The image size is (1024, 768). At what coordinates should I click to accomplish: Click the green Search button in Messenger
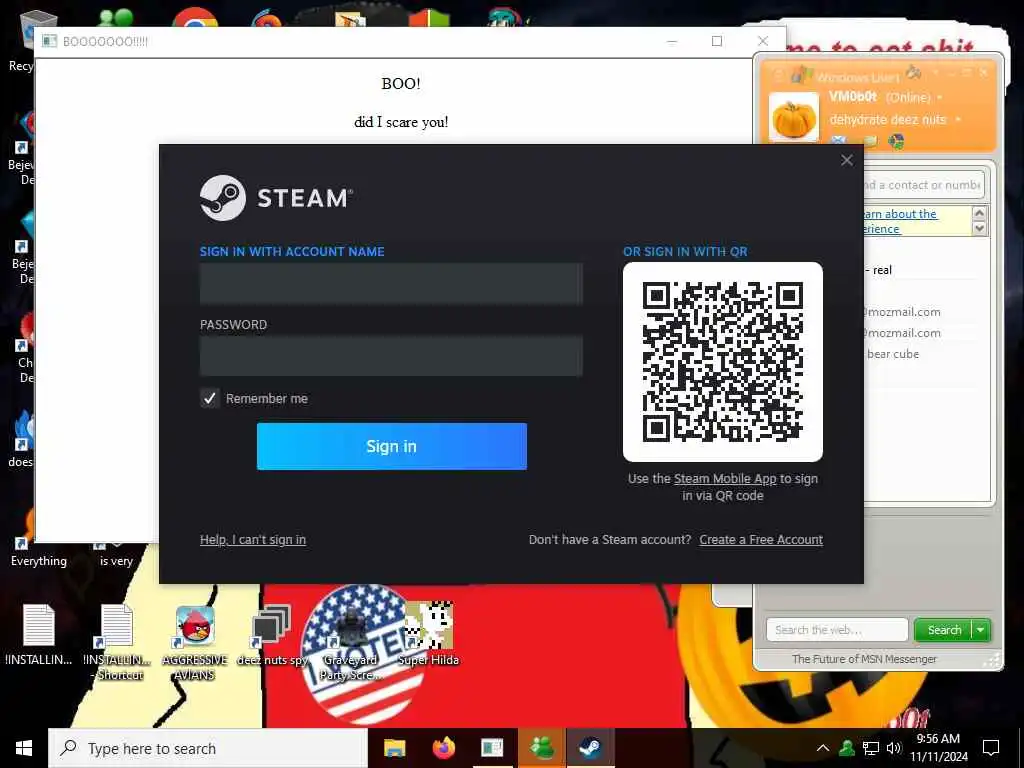coord(944,630)
